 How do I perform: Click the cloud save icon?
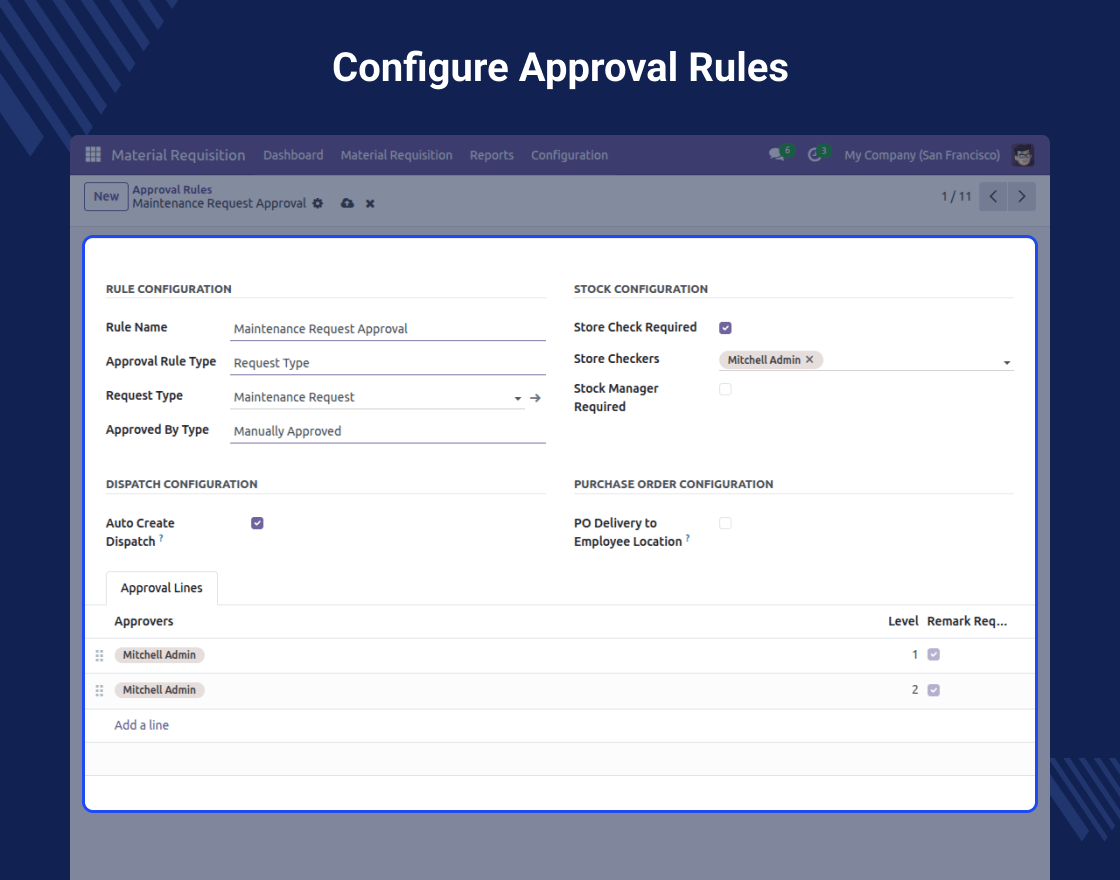[347, 203]
